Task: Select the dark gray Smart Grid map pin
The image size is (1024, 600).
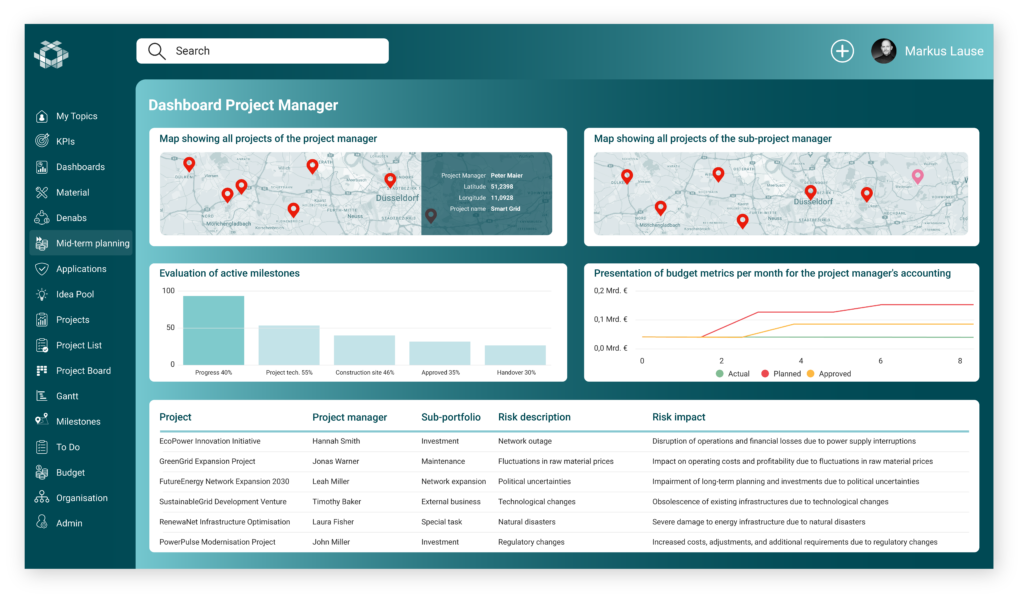Action: (x=431, y=215)
